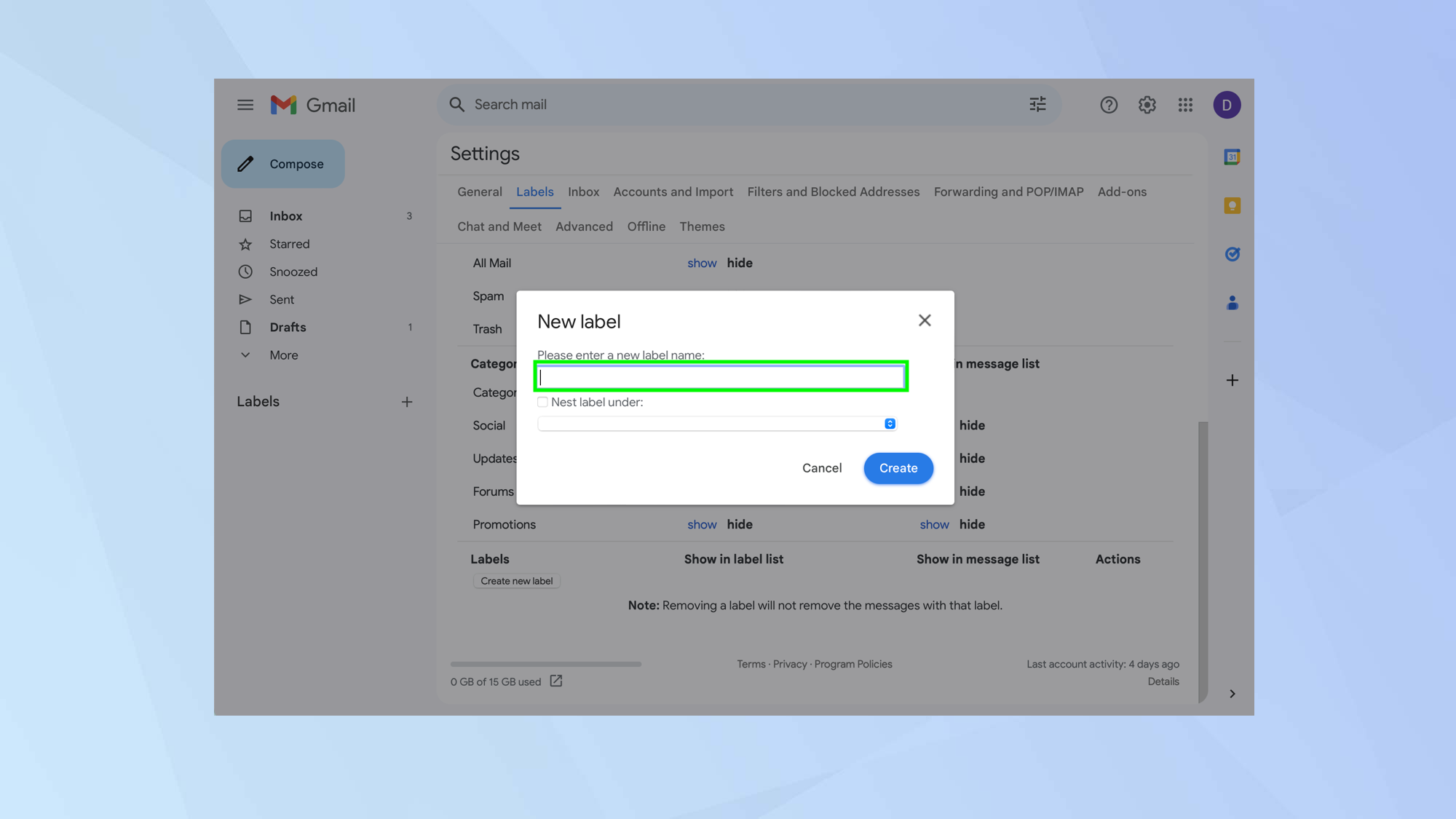Screen dimensions: 1456x819
Task: Click the Search mail icon
Action: click(457, 104)
